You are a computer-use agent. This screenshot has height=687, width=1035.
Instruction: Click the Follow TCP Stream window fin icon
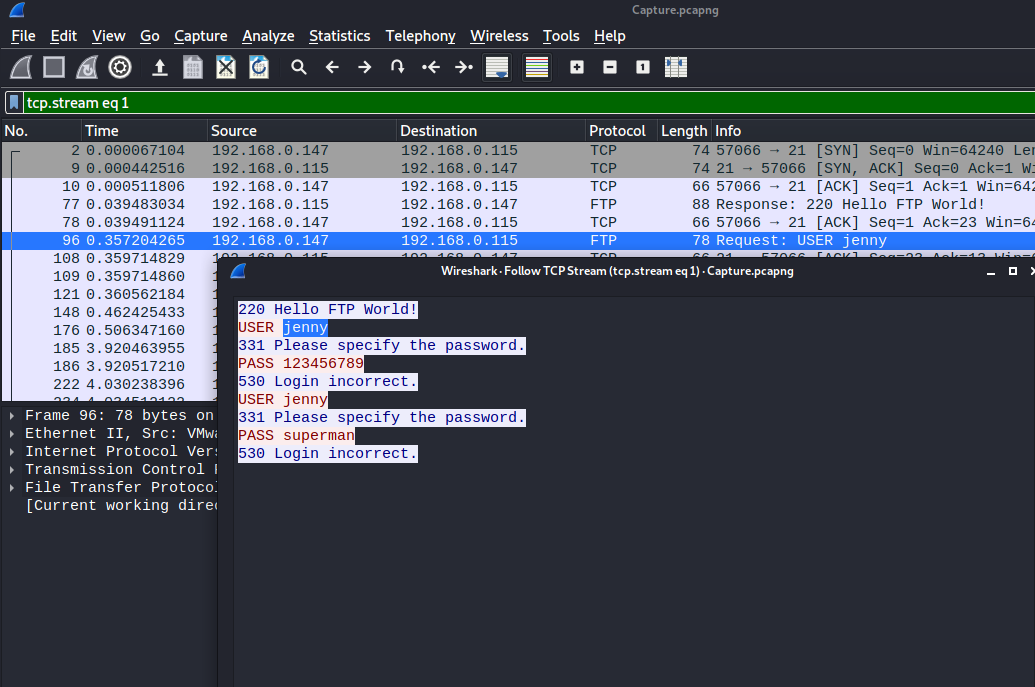point(238,271)
